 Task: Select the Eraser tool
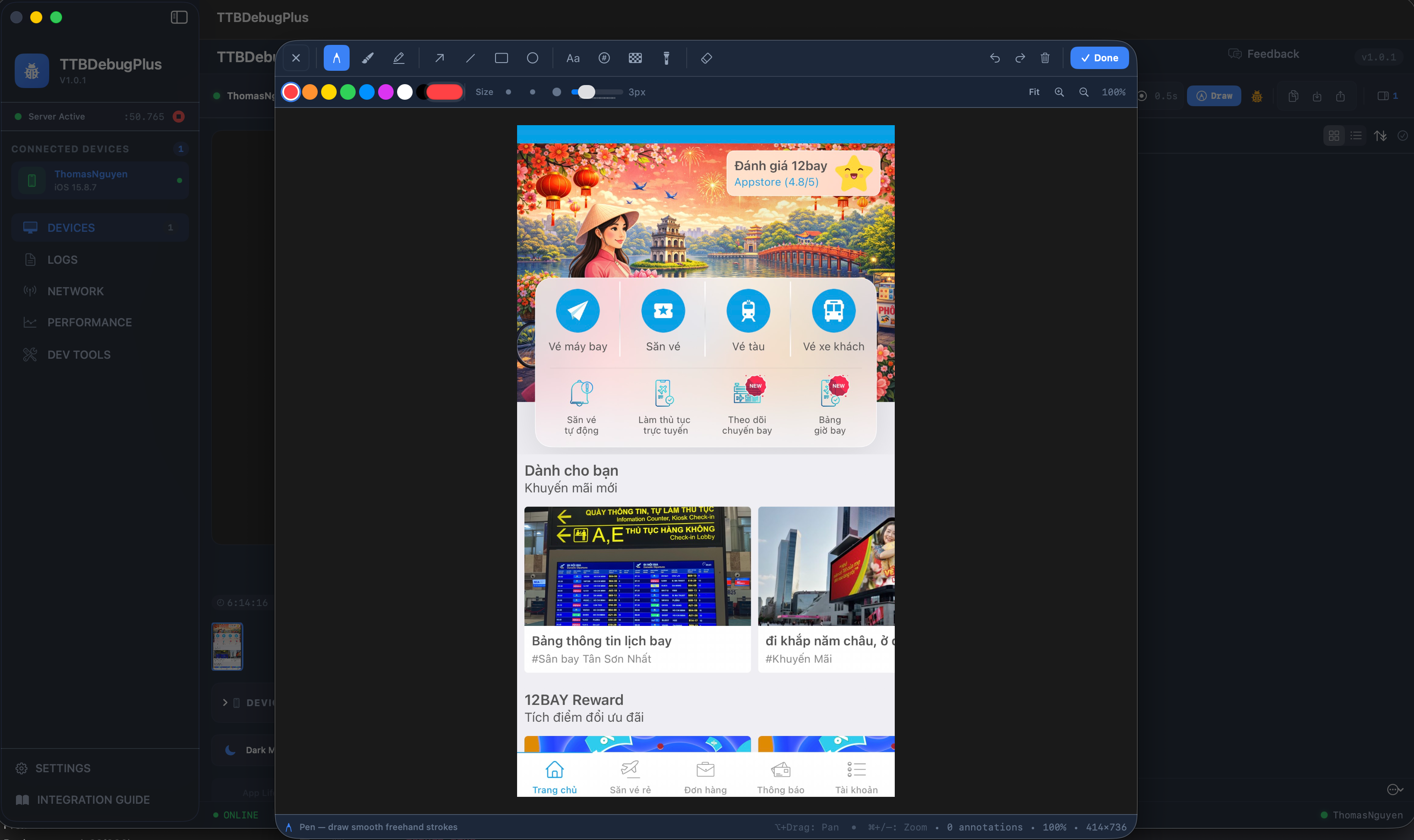(x=706, y=58)
